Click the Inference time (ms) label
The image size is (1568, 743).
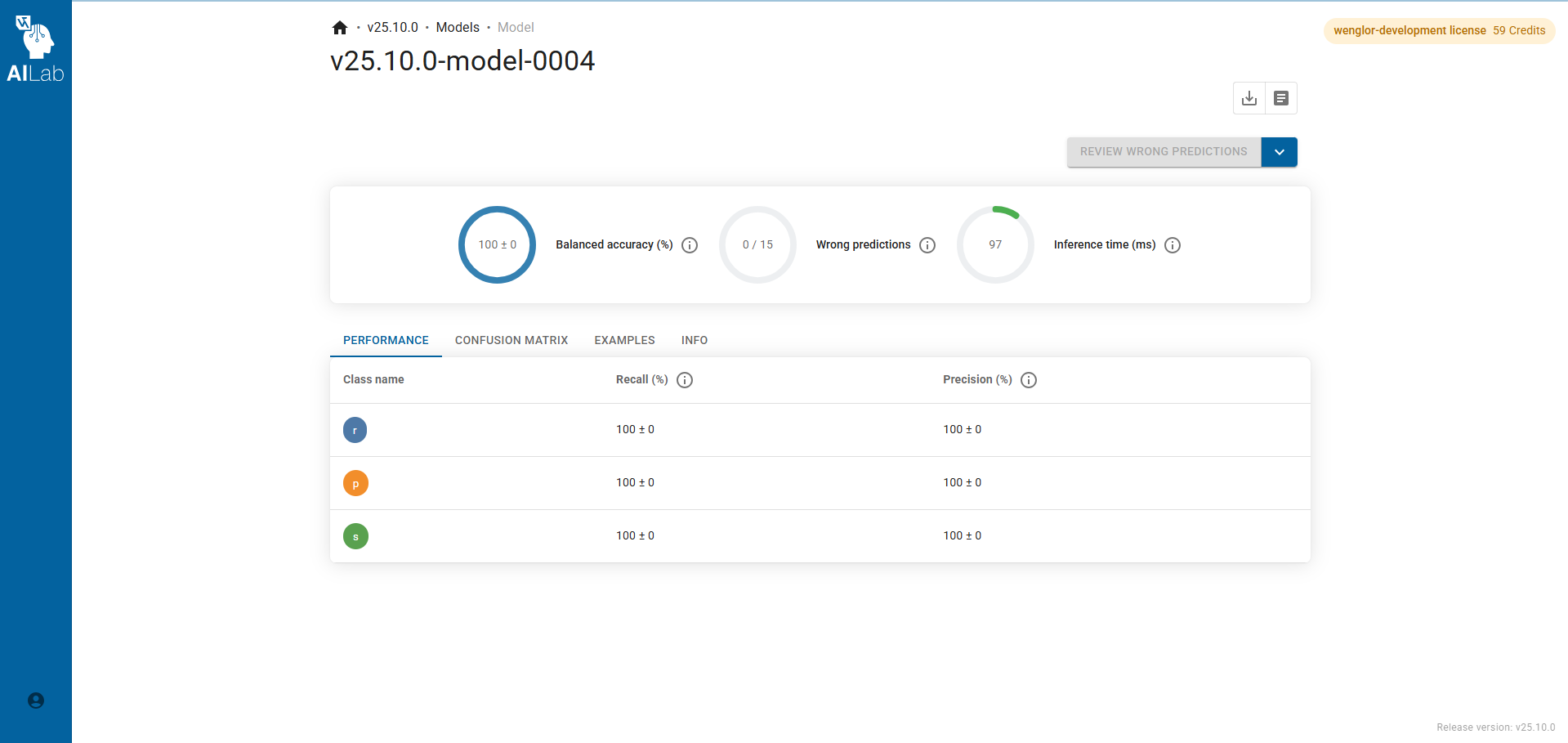pos(1105,245)
